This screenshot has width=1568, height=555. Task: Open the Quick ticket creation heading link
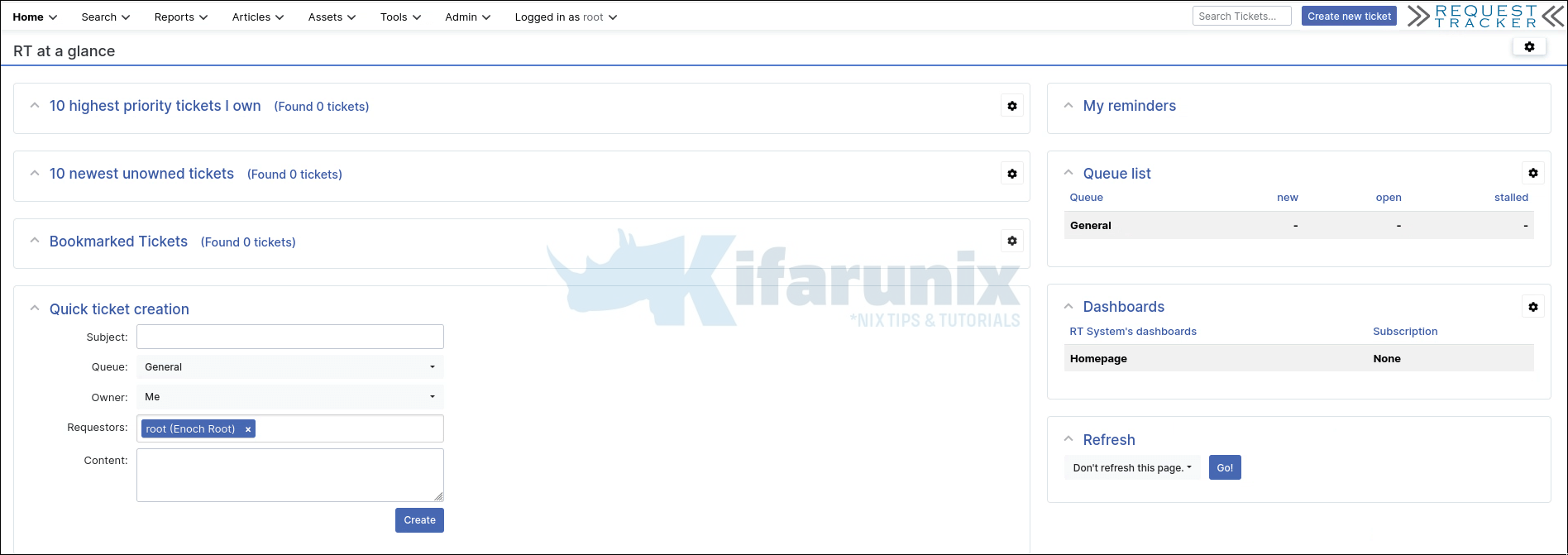click(119, 309)
